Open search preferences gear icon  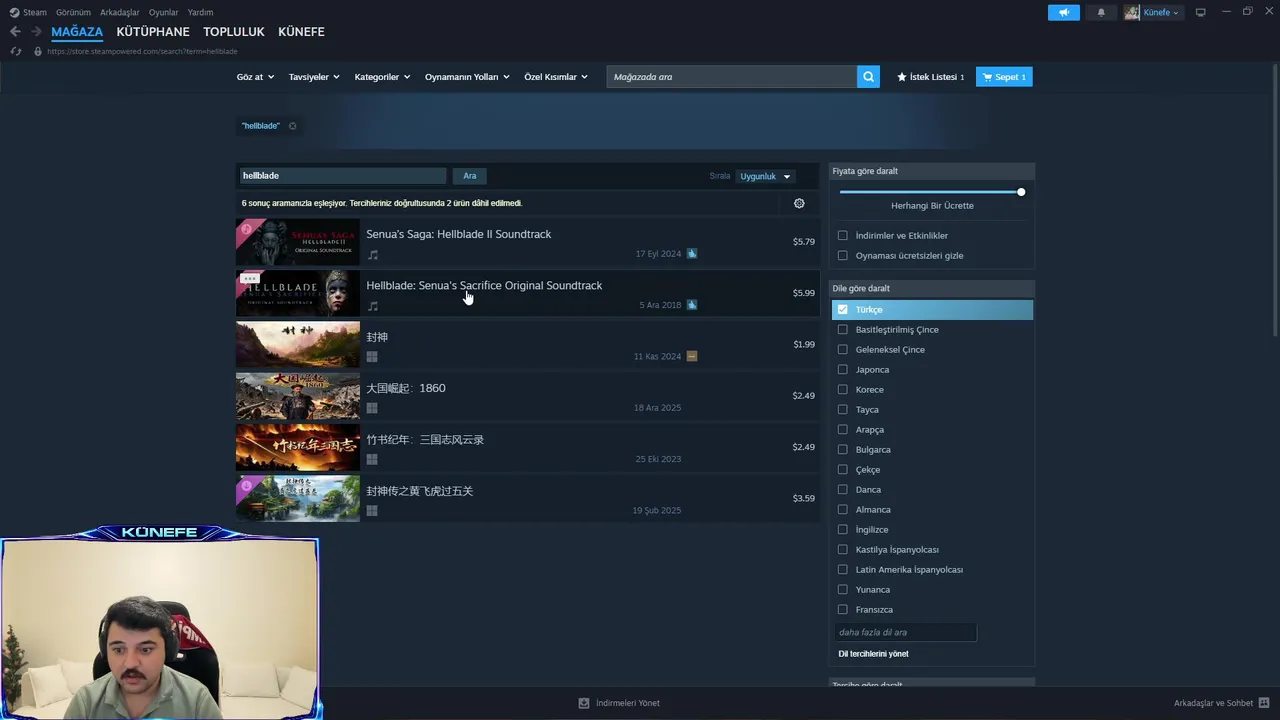pyautogui.click(x=799, y=203)
